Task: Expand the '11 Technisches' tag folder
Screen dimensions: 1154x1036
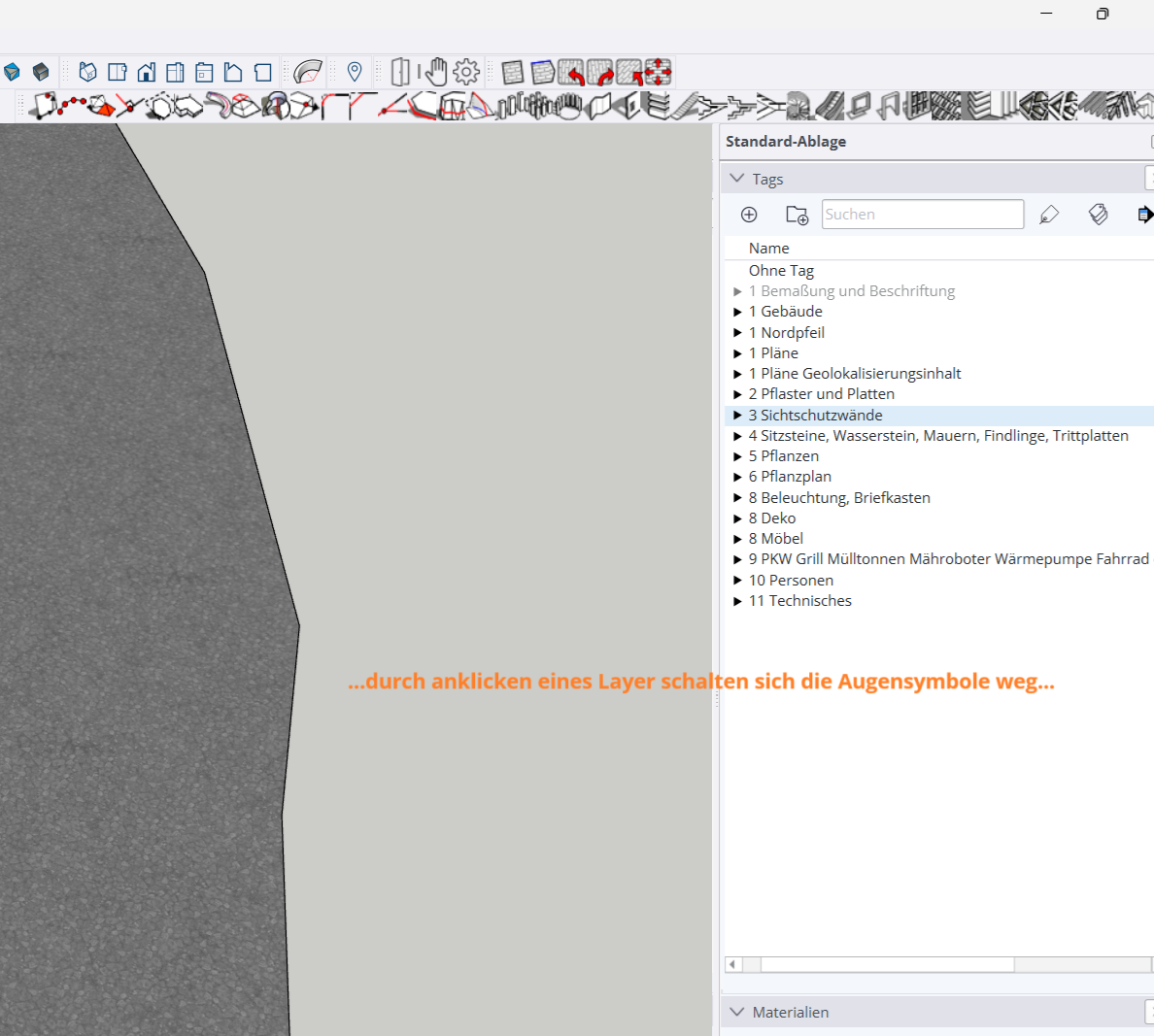Action: 737,601
